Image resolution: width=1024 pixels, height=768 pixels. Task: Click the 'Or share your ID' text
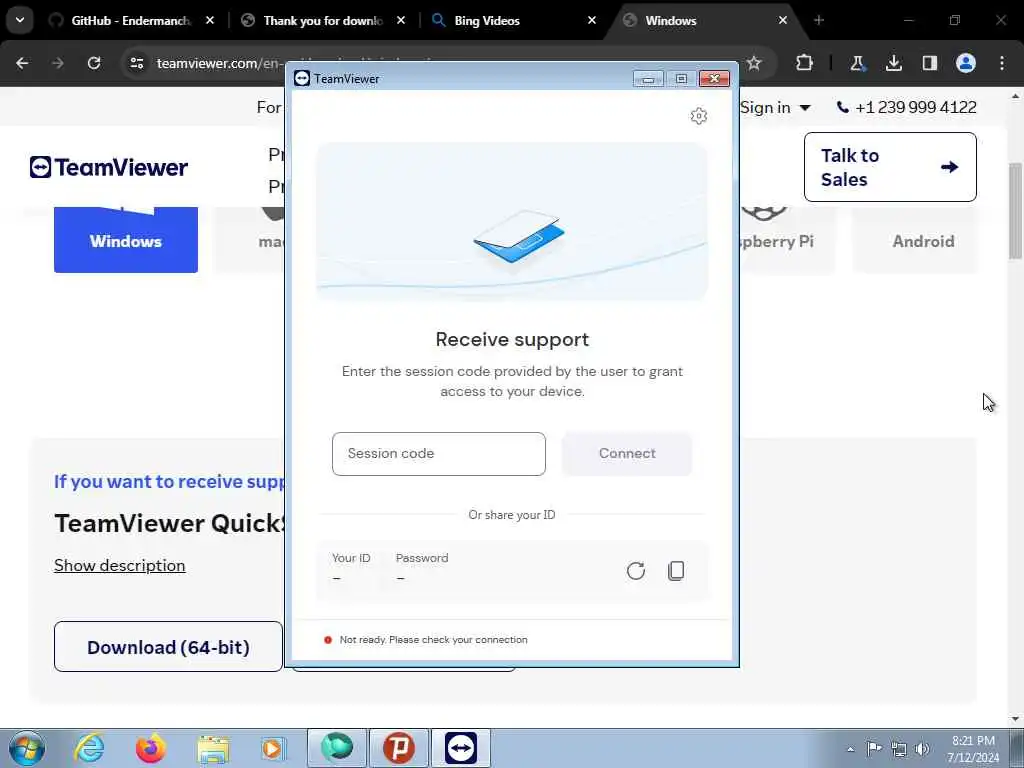(x=511, y=515)
